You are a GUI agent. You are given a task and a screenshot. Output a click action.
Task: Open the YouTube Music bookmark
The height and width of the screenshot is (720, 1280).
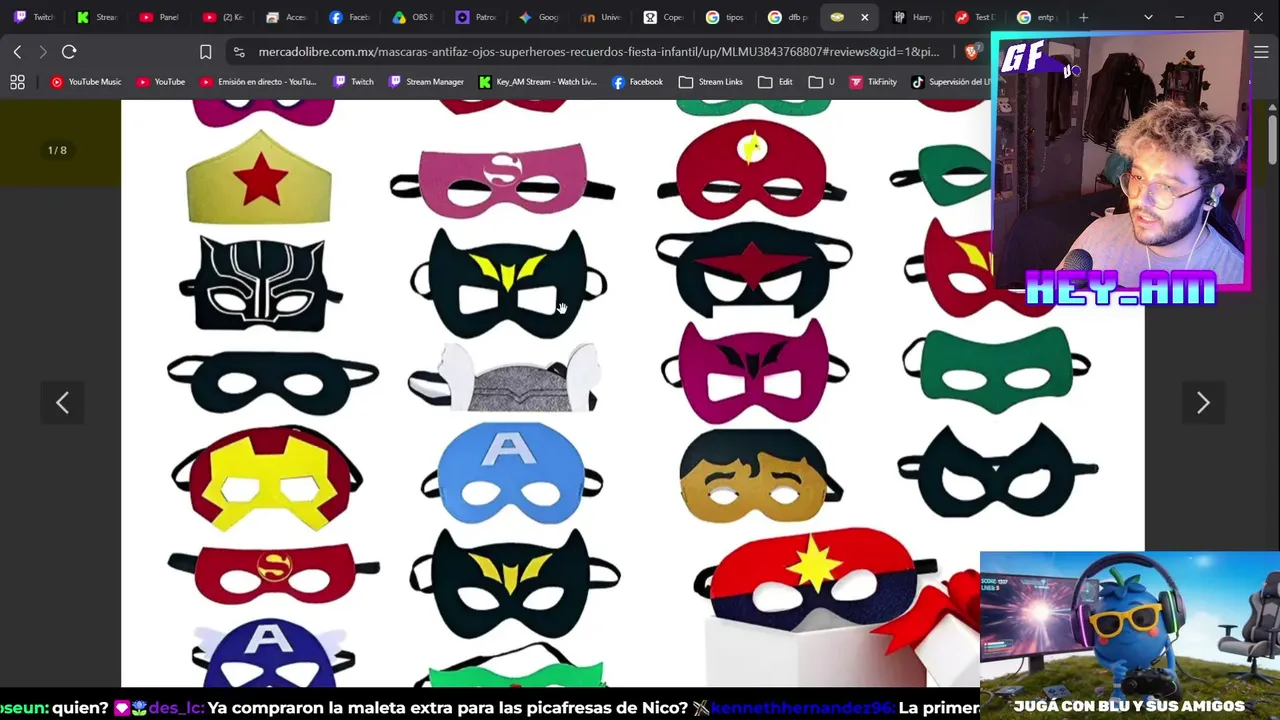click(x=86, y=82)
